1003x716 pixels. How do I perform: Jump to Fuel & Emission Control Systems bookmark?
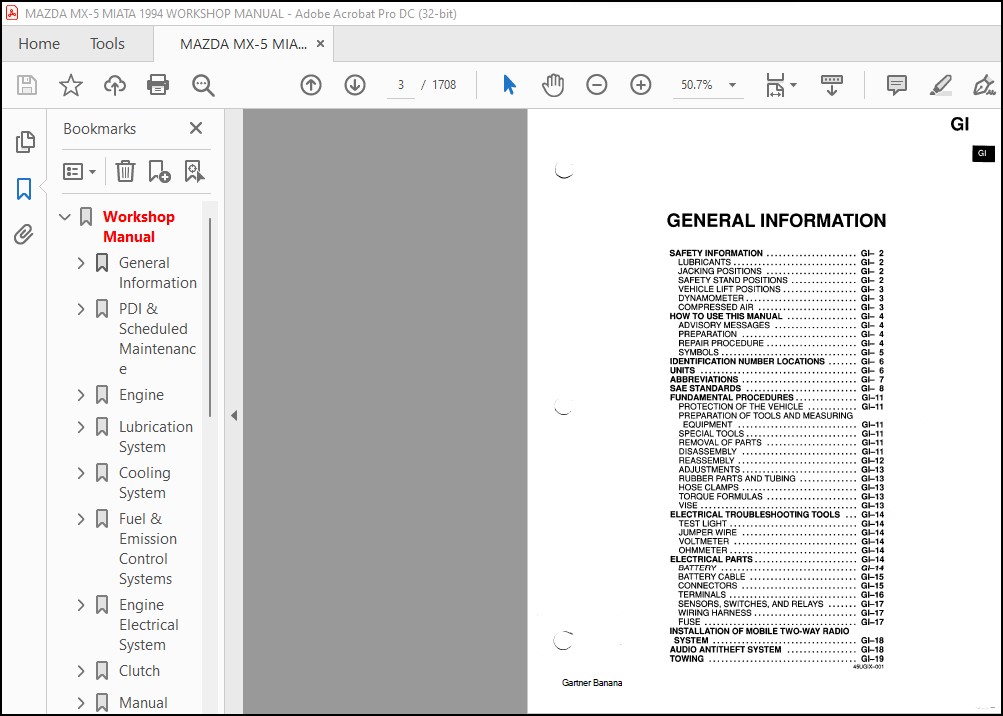click(148, 548)
